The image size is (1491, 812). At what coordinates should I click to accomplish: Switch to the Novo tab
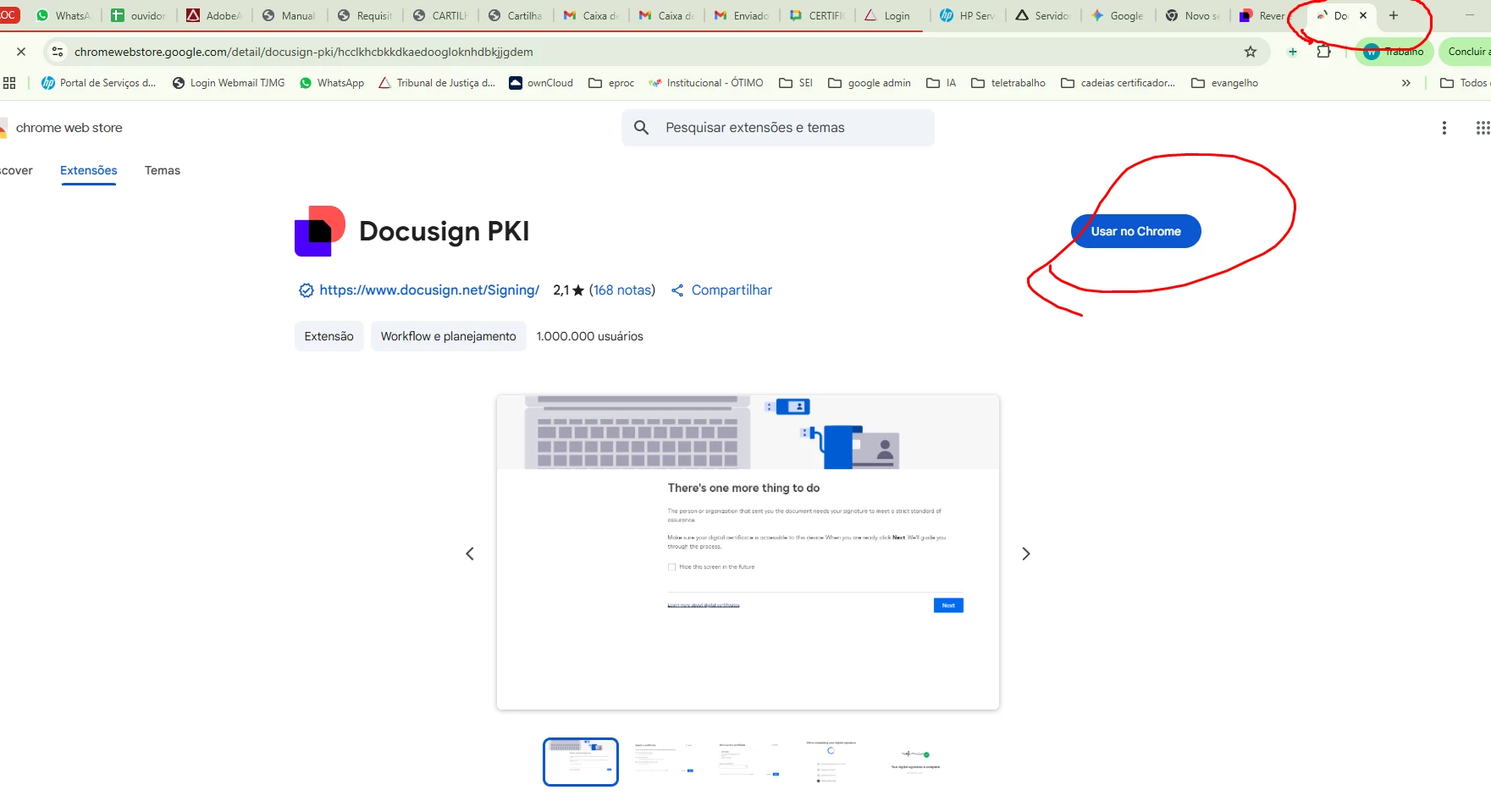(1194, 15)
